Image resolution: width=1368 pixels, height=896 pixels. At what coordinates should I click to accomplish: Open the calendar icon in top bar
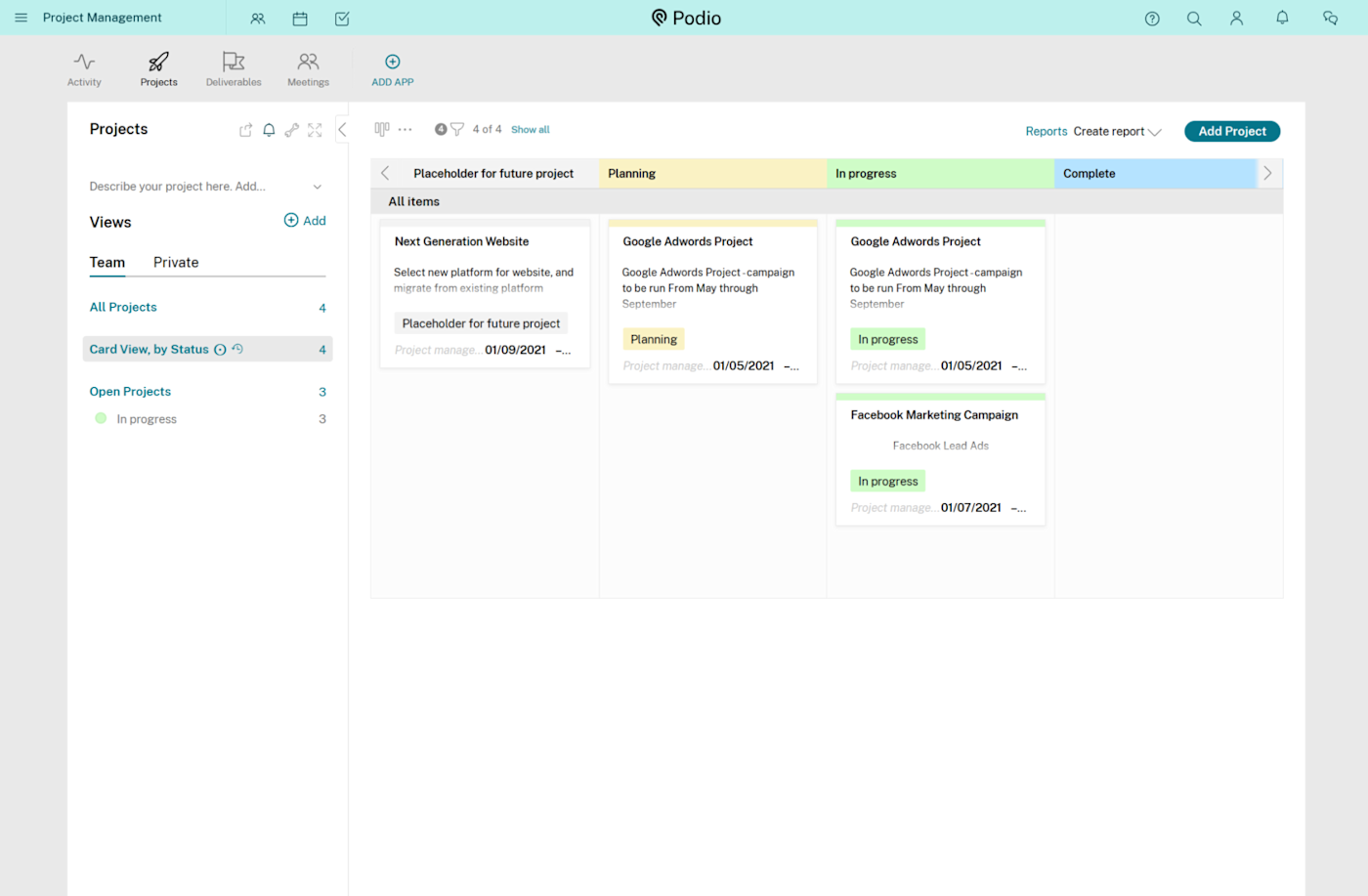tap(300, 19)
